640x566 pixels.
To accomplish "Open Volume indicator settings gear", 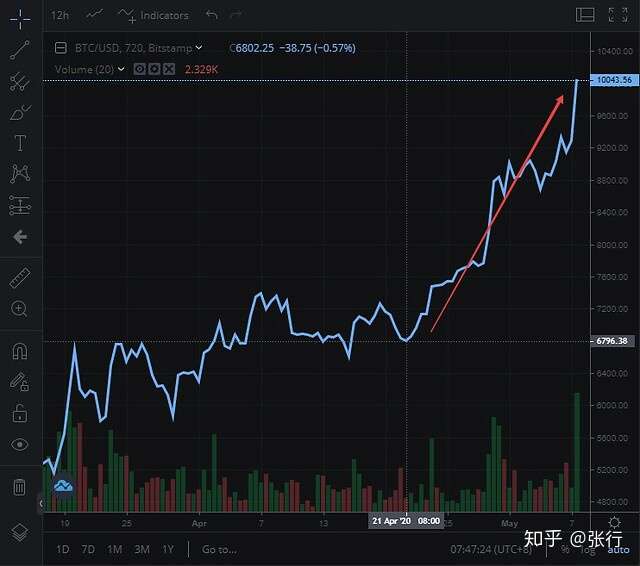I will [x=154, y=69].
